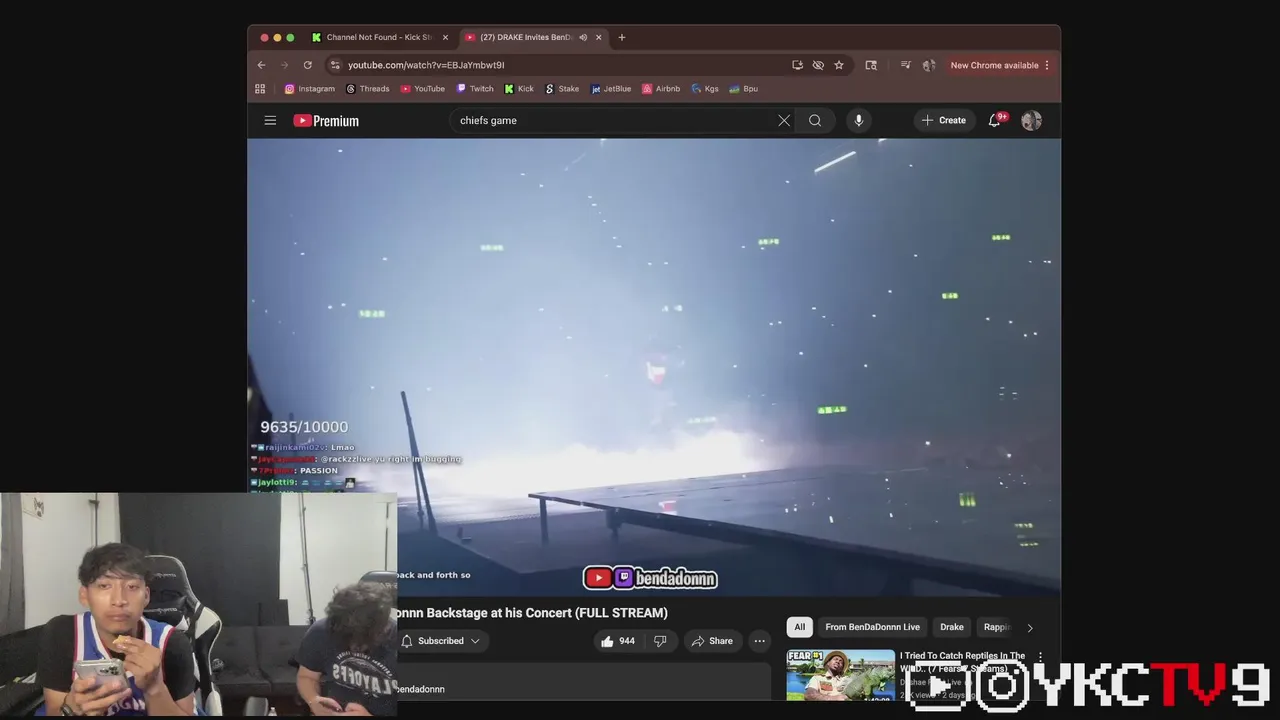Open the apps grid in the bookmarks bar
Viewport: 1280px width, 720px height.
[260, 89]
